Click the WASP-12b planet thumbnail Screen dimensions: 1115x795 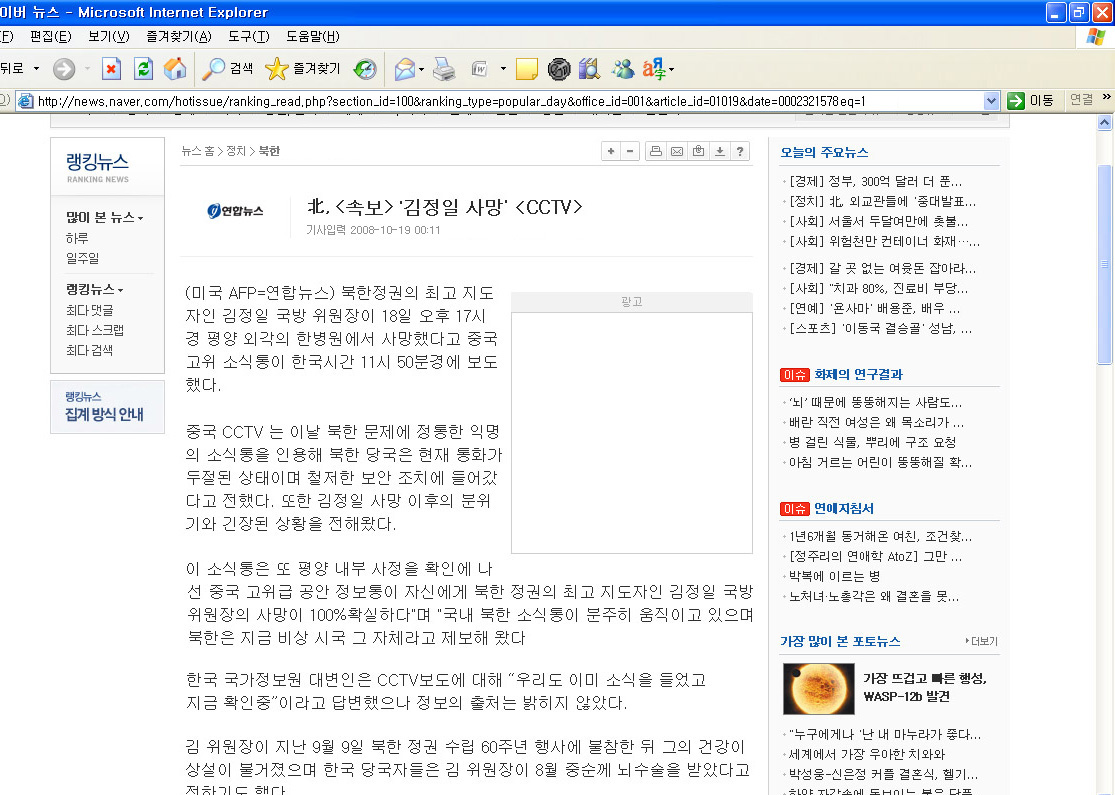(818, 690)
